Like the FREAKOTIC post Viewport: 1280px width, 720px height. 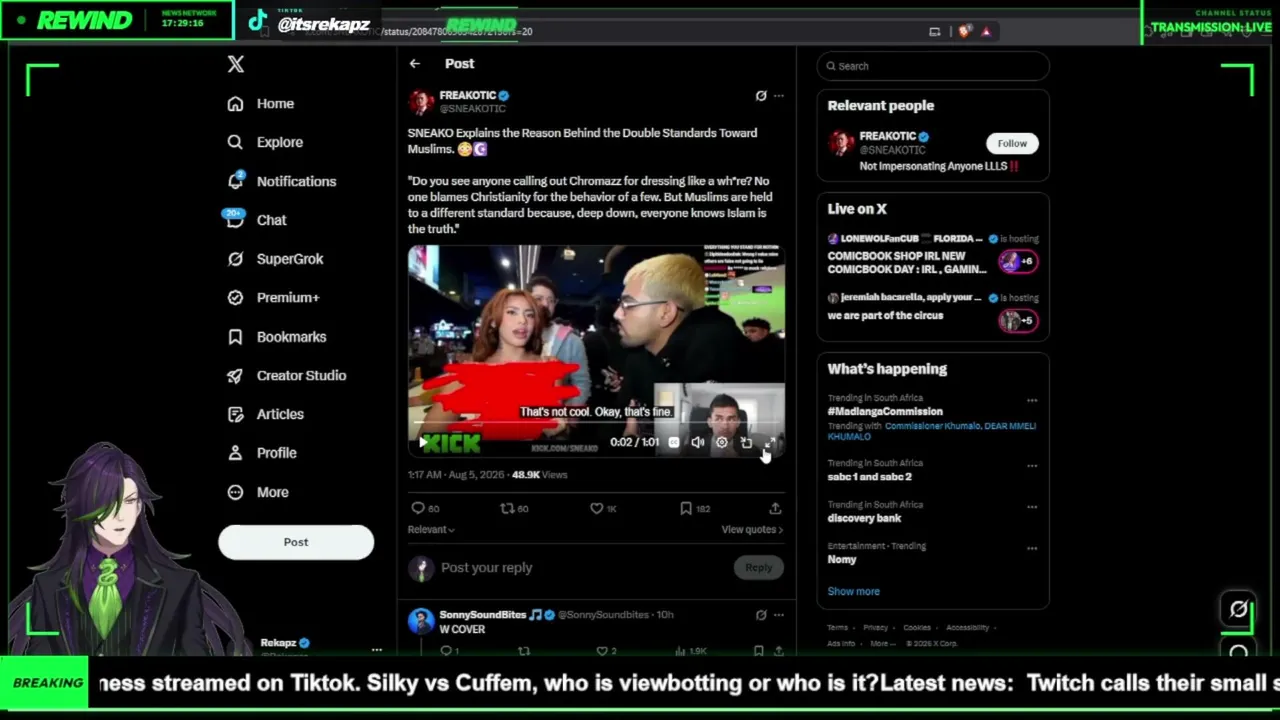coord(597,508)
